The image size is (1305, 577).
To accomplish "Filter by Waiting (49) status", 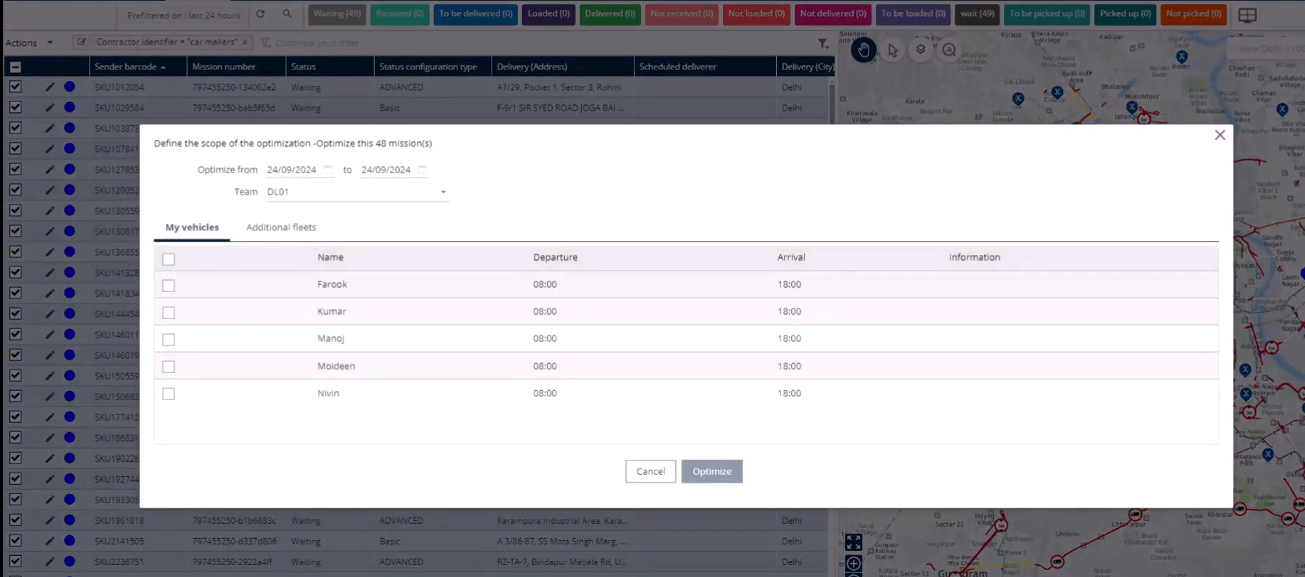I will (337, 14).
